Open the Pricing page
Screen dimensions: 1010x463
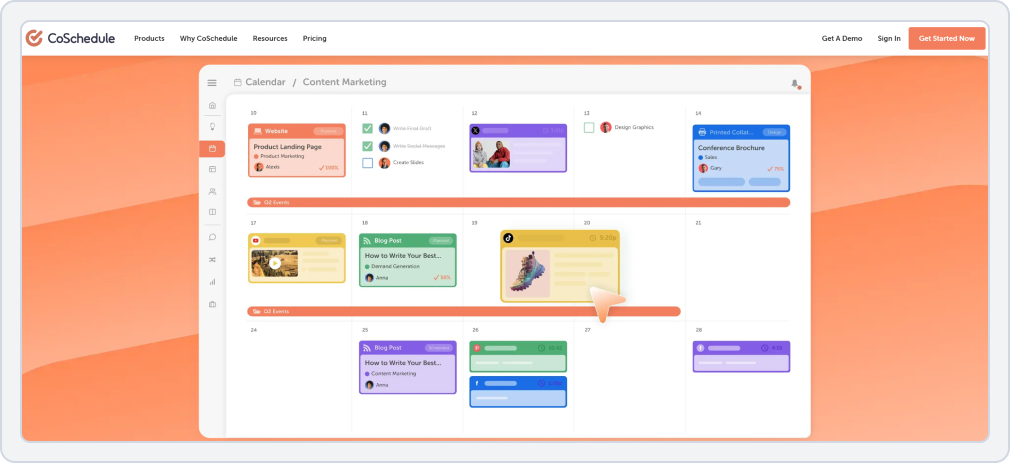pyautogui.click(x=314, y=39)
